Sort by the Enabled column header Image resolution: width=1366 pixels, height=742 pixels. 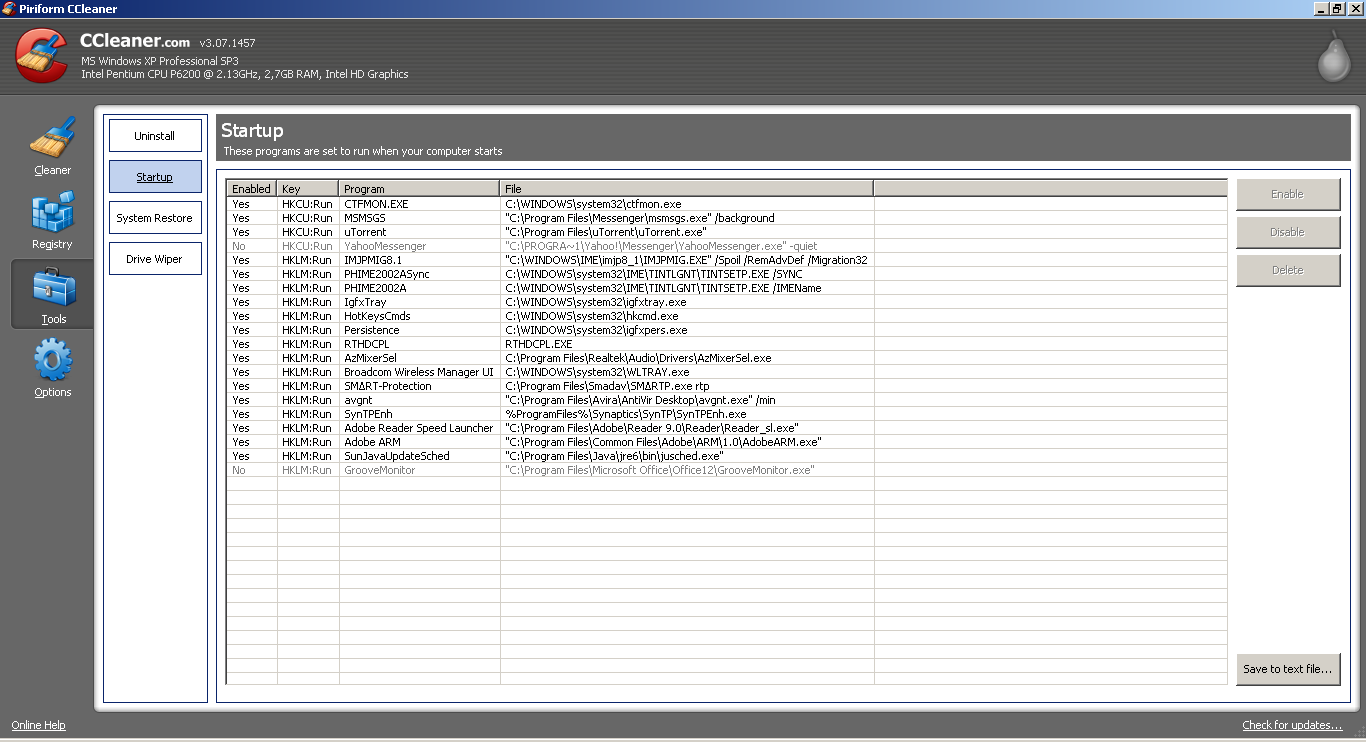(252, 188)
